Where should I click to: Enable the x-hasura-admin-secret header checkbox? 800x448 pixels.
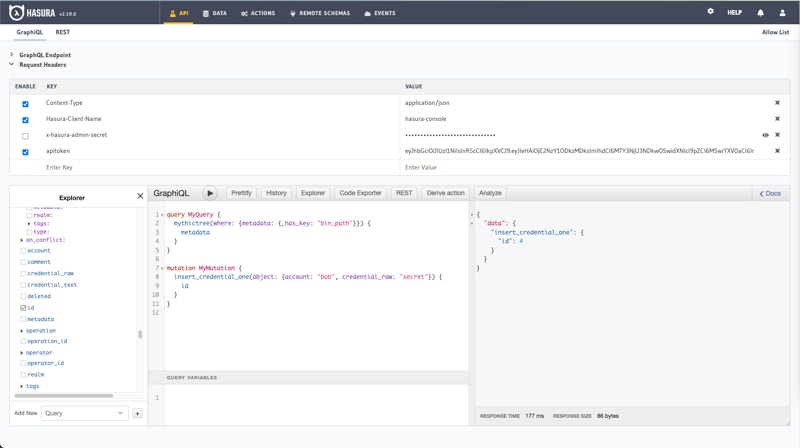(x=26, y=136)
